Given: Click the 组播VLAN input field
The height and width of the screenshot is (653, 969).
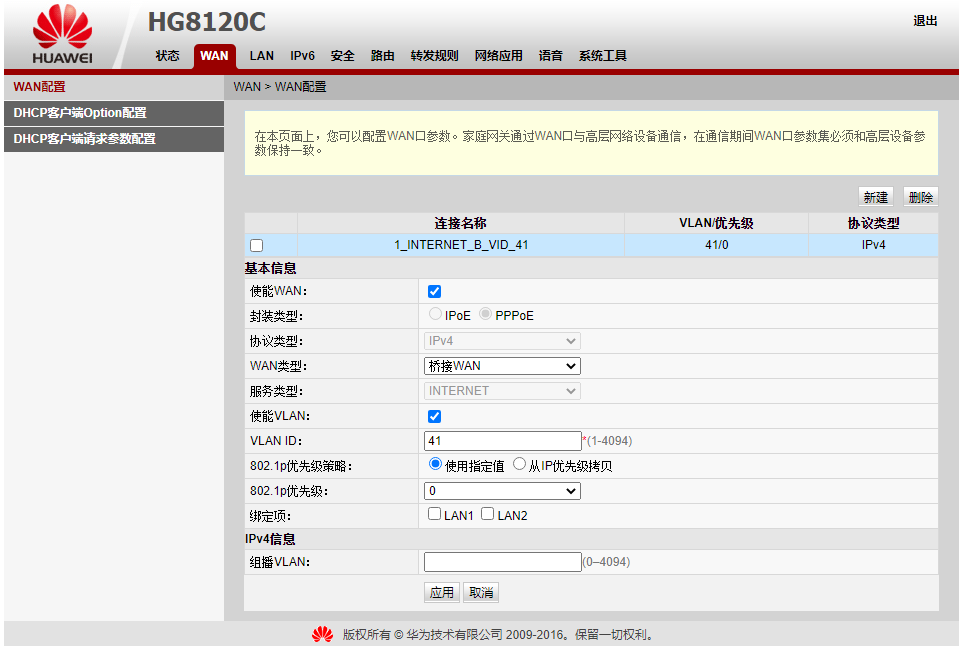Looking at the screenshot, I should (502, 562).
